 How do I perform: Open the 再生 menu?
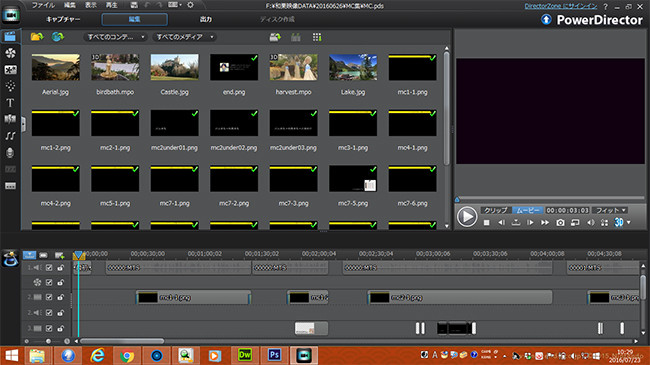pyautogui.click(x=112, y=5)
